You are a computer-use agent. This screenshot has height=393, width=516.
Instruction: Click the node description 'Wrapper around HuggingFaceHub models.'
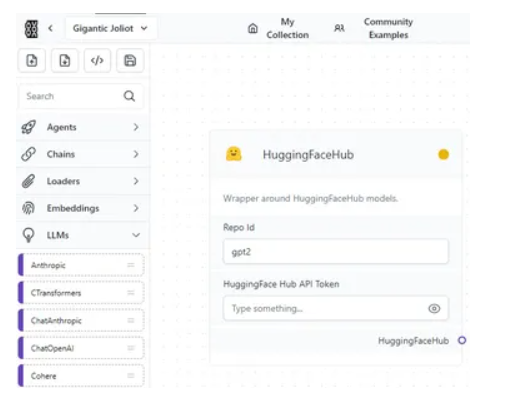(x=310, y=199)
